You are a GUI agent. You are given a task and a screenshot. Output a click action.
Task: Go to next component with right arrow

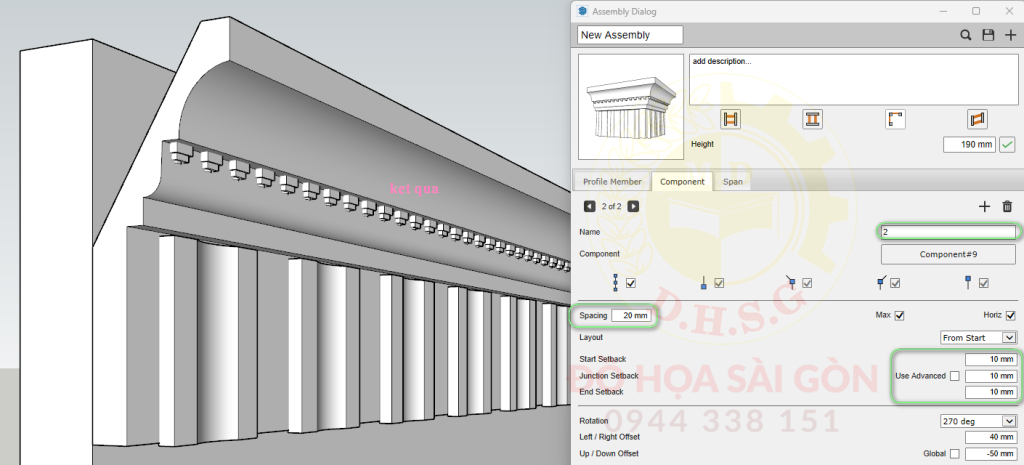[x=633, y=206]
